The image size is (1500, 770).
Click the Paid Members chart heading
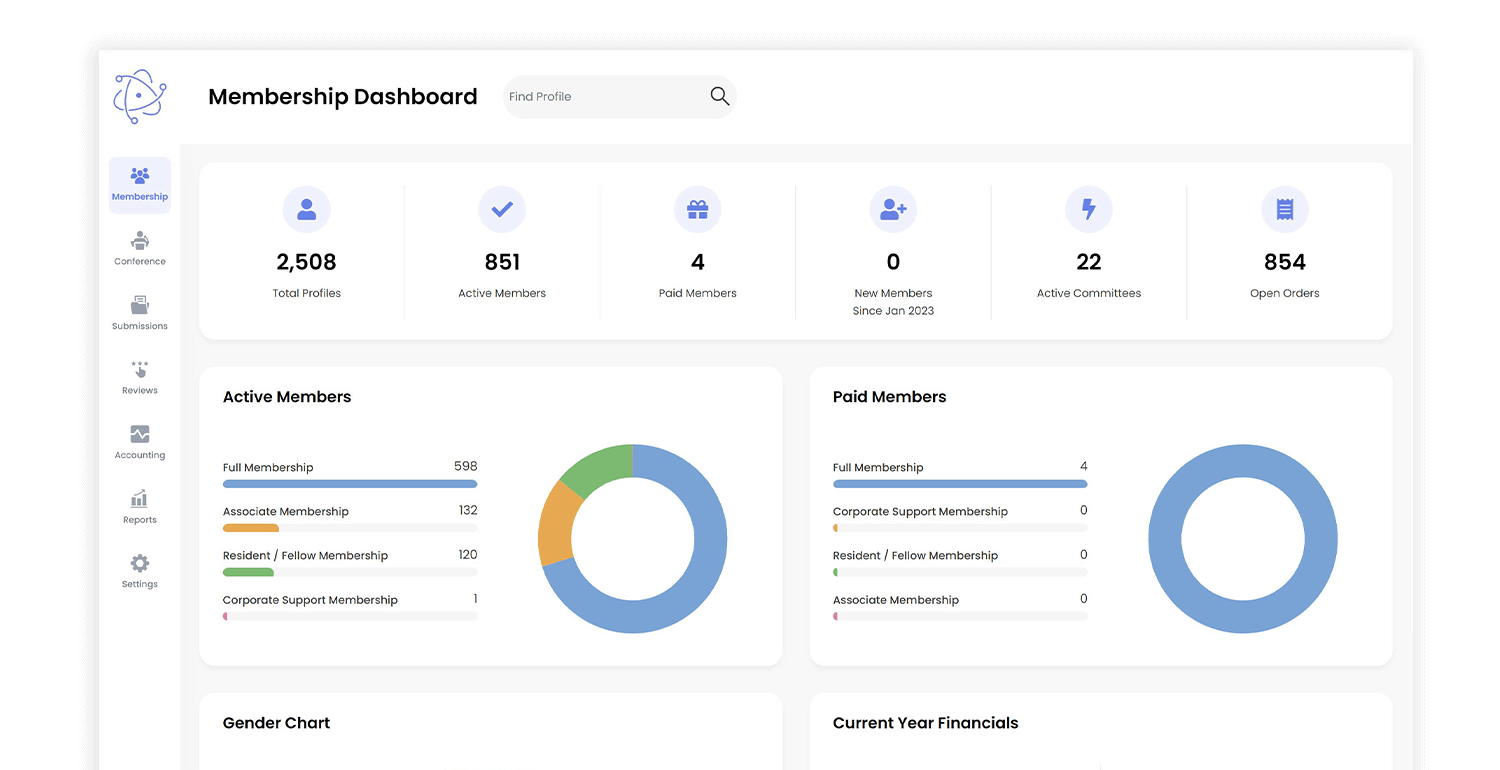pyautogui.click(x=889, y=397)
